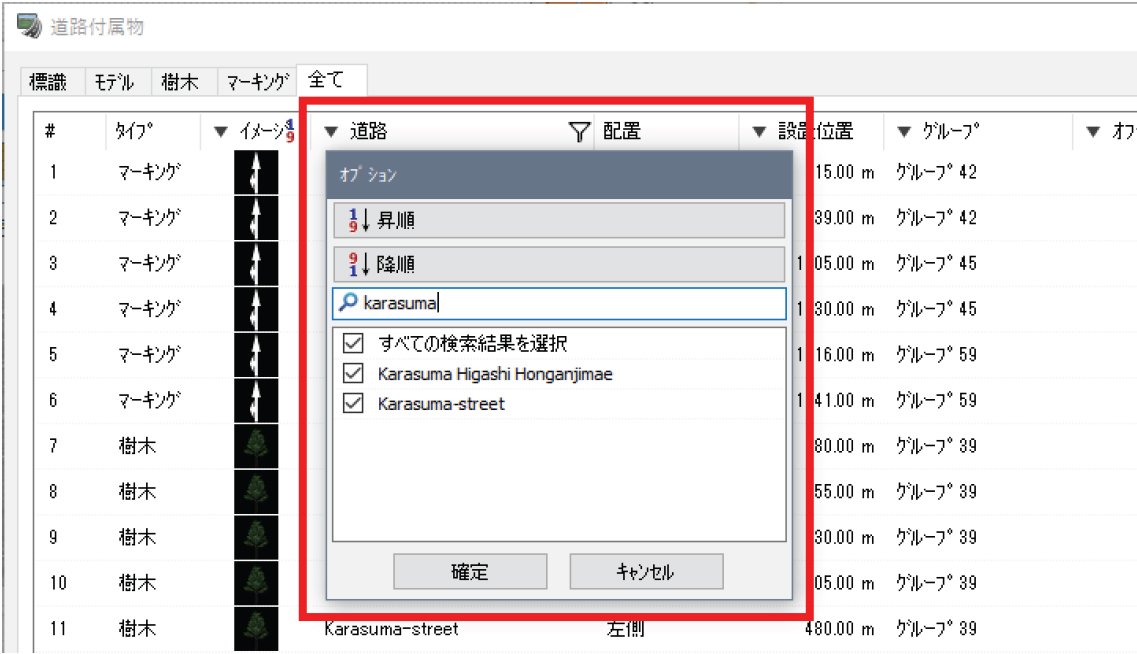
Task: Click row 7 樹木 type cell
Action: click(137, 446)
